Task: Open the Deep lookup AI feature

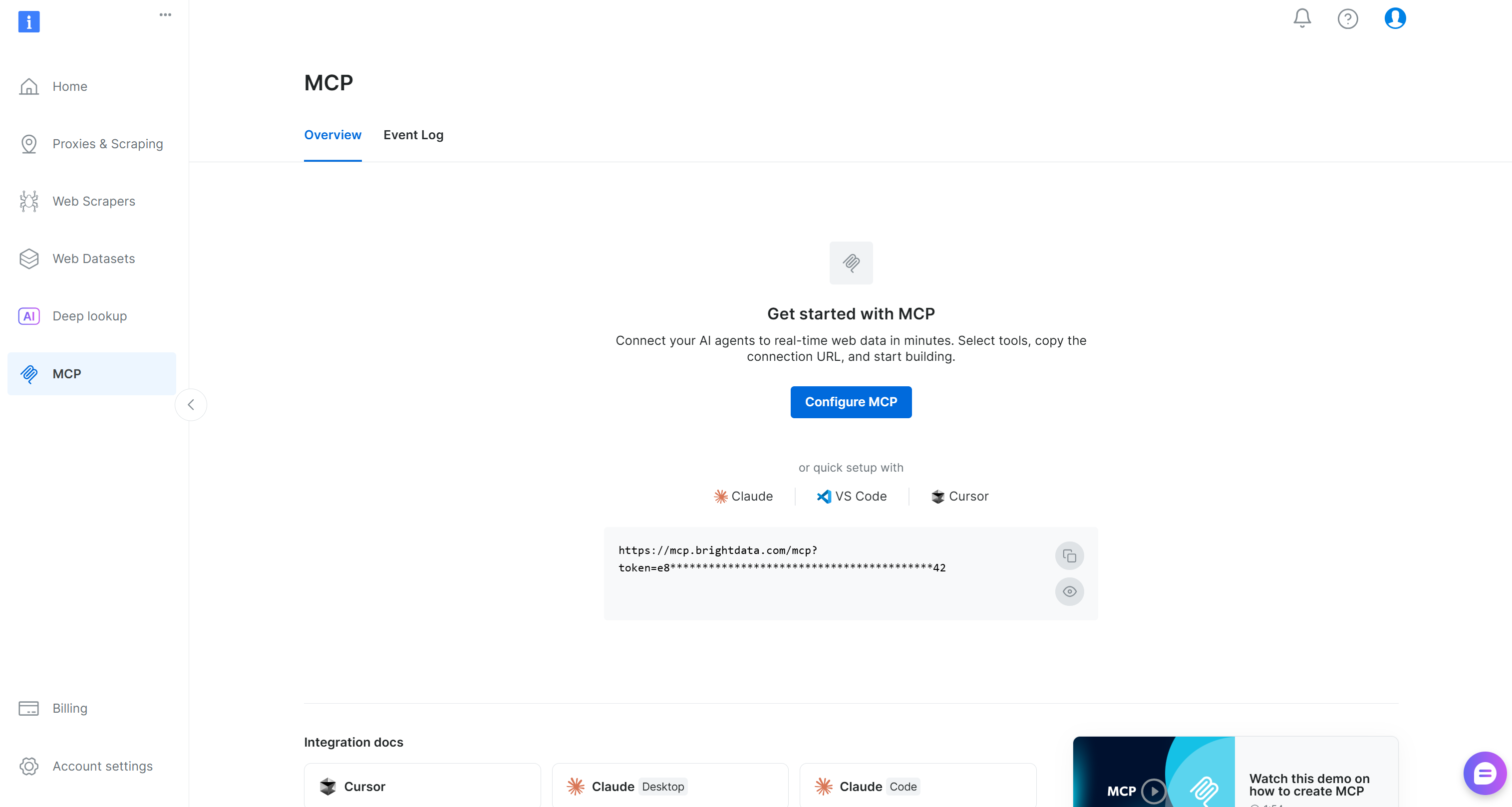Action: pos(89,316)
